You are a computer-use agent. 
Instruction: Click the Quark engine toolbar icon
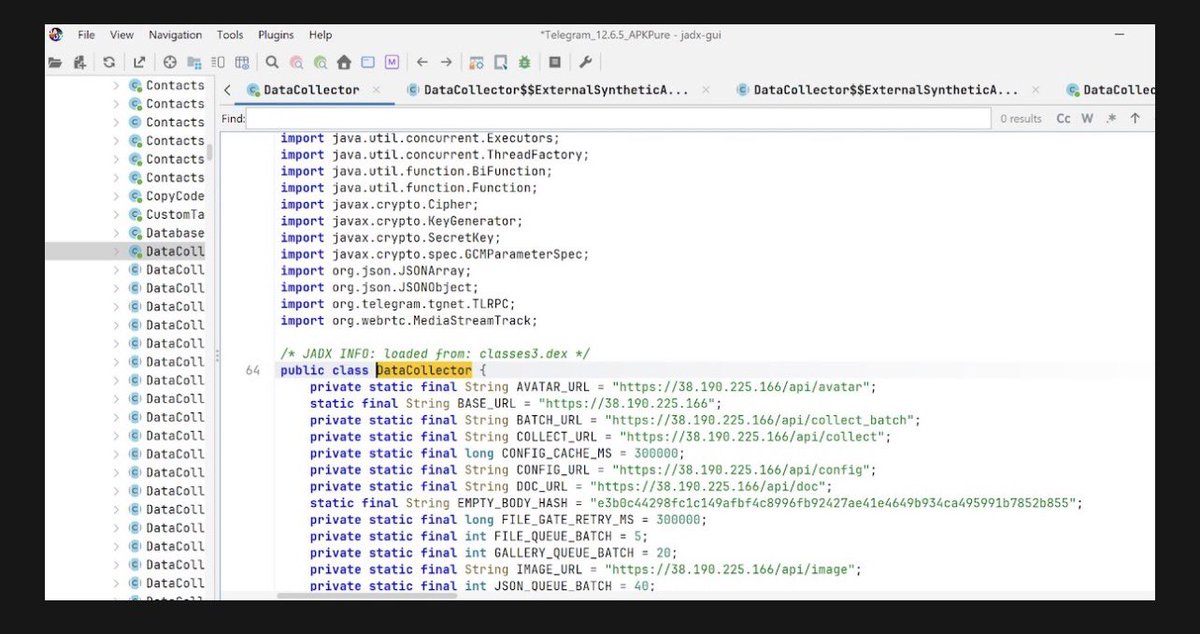[501, 62]
